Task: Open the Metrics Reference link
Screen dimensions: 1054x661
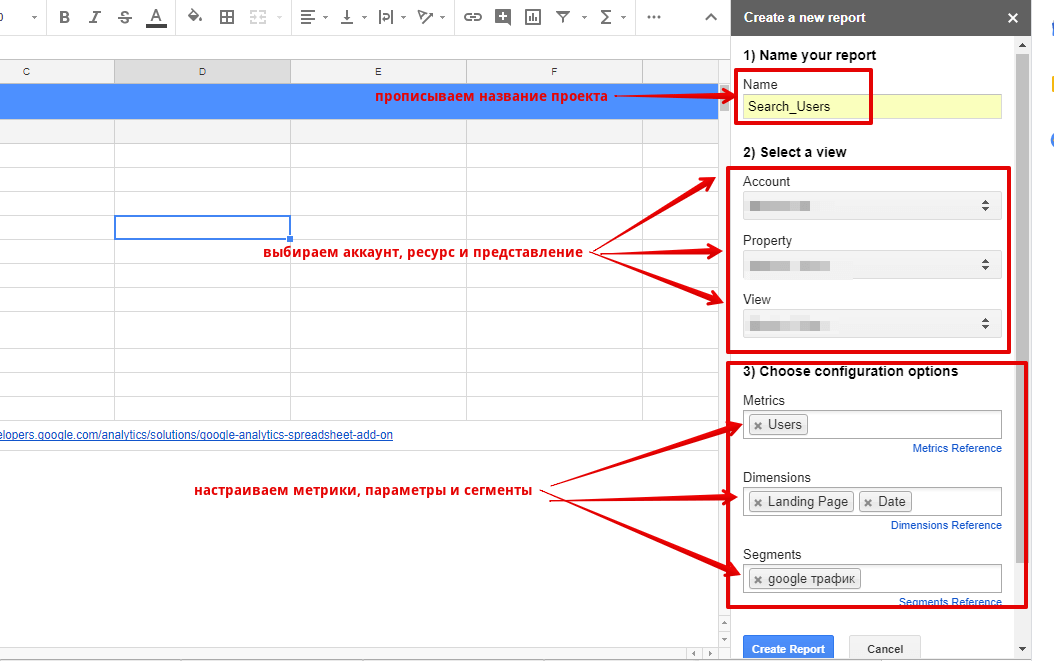Action: (956, 449)
